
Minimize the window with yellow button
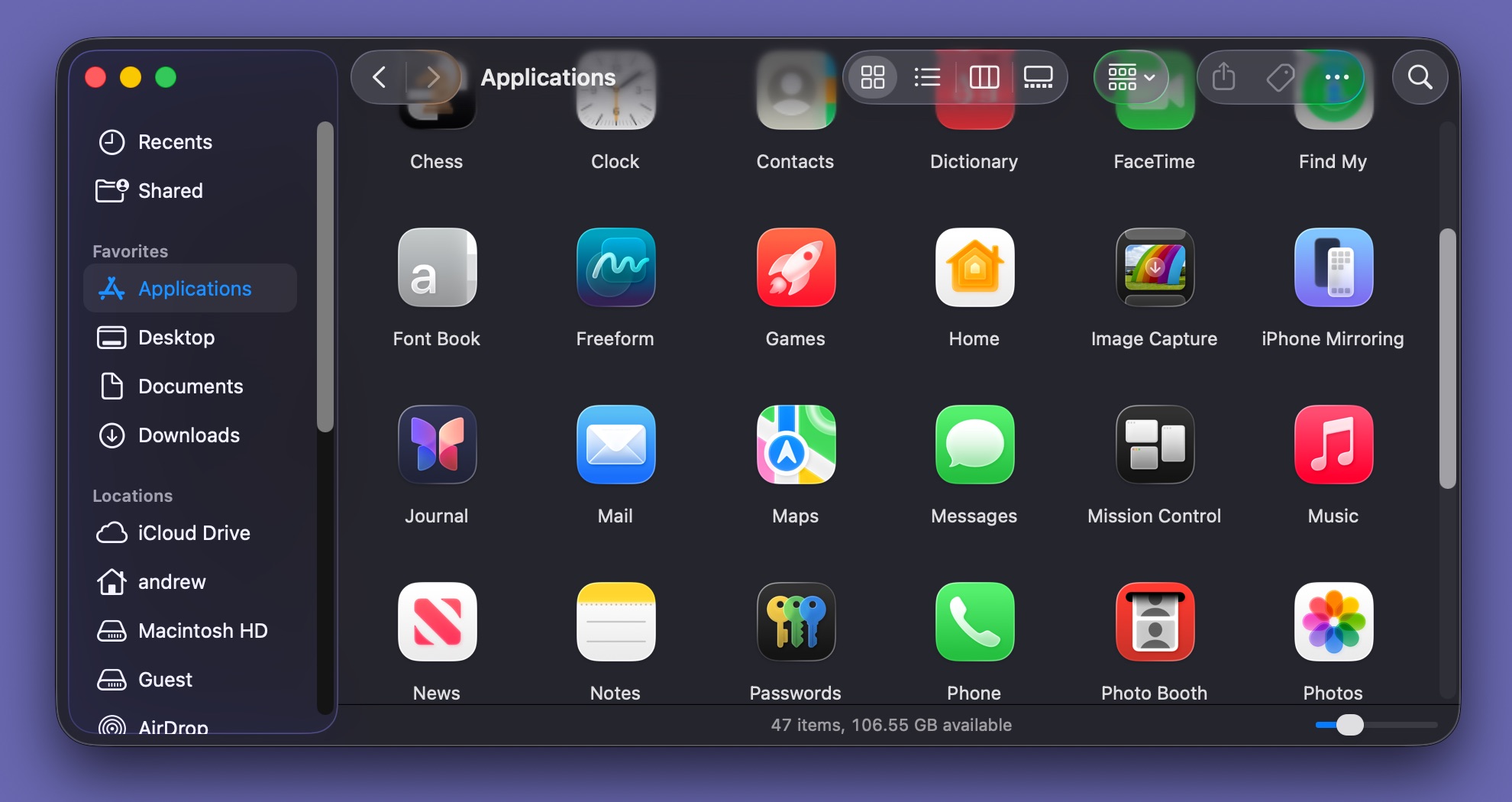(x=131, y=77)
